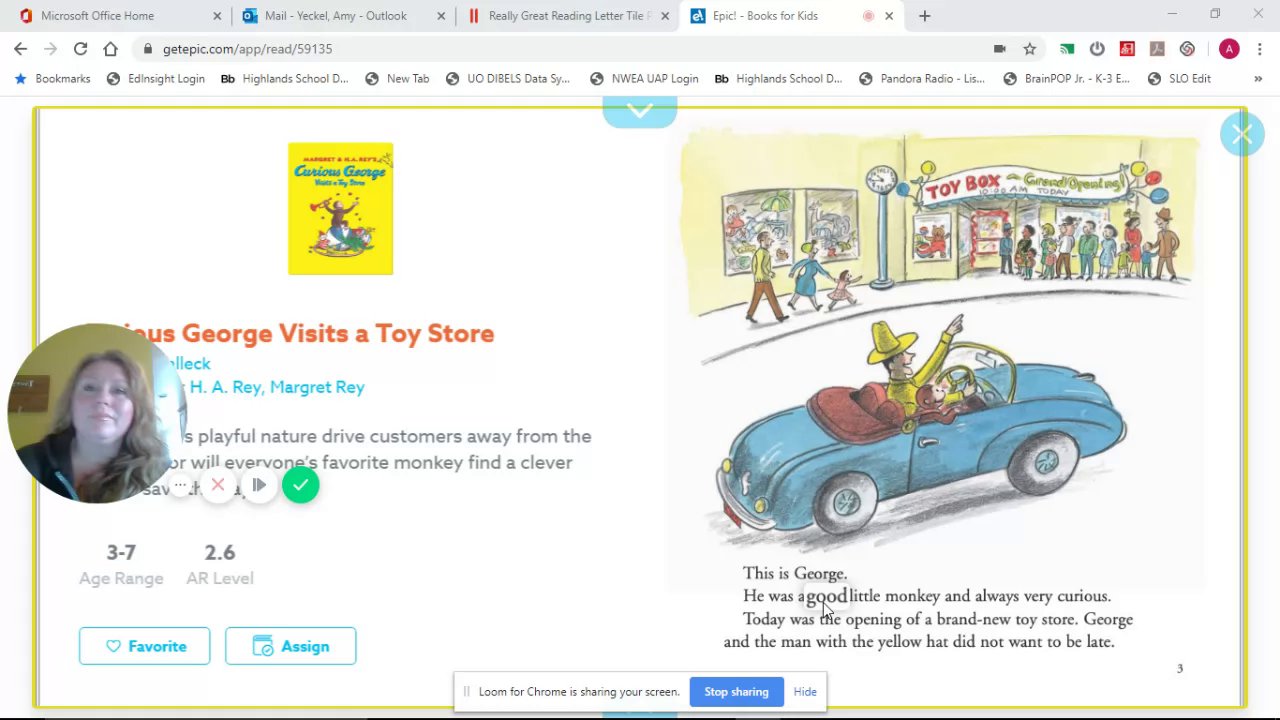Reload the current page
The width and height of the screenshot is (1280, 720).
click(x=80, y=48)
